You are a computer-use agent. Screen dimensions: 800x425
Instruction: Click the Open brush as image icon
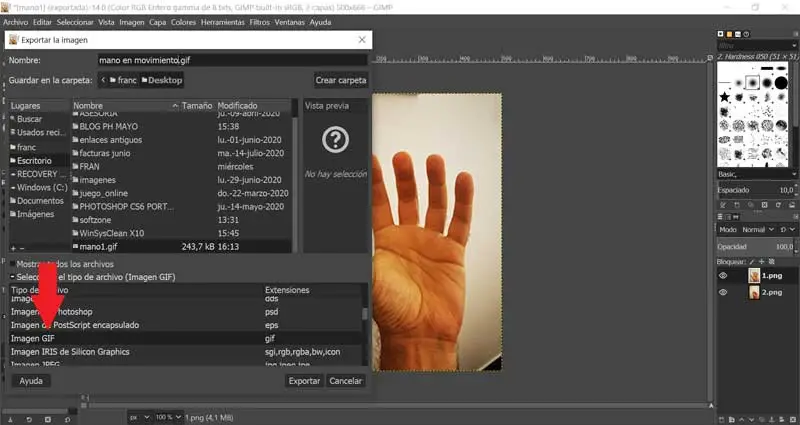pyautogui.click(x=792, y=205)
